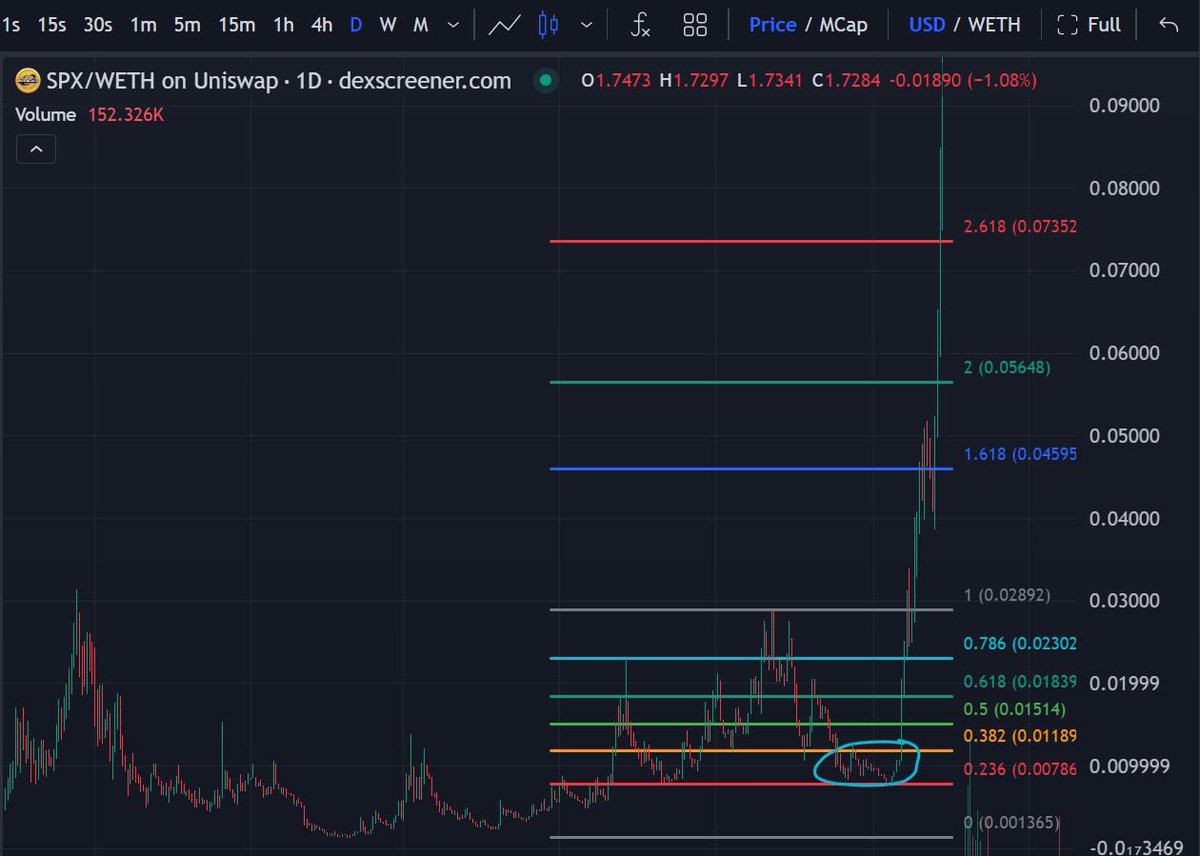Choose the 1h timeframe
Viewport: 1200px width, 856px height.
point(284,24)
